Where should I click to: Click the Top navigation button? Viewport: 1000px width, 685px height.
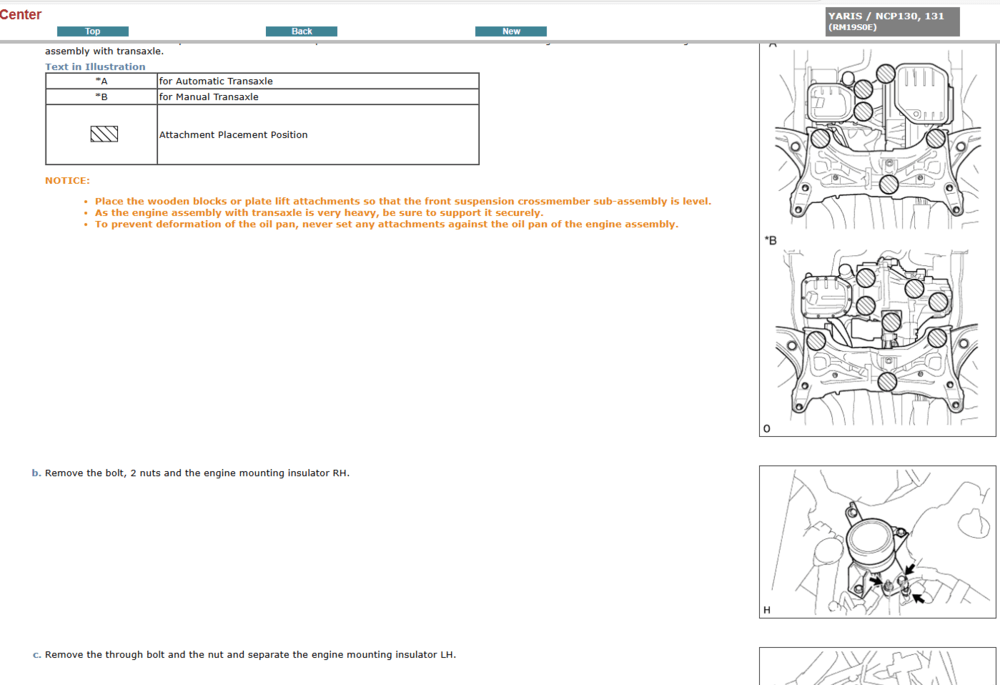tap(92, 32)
